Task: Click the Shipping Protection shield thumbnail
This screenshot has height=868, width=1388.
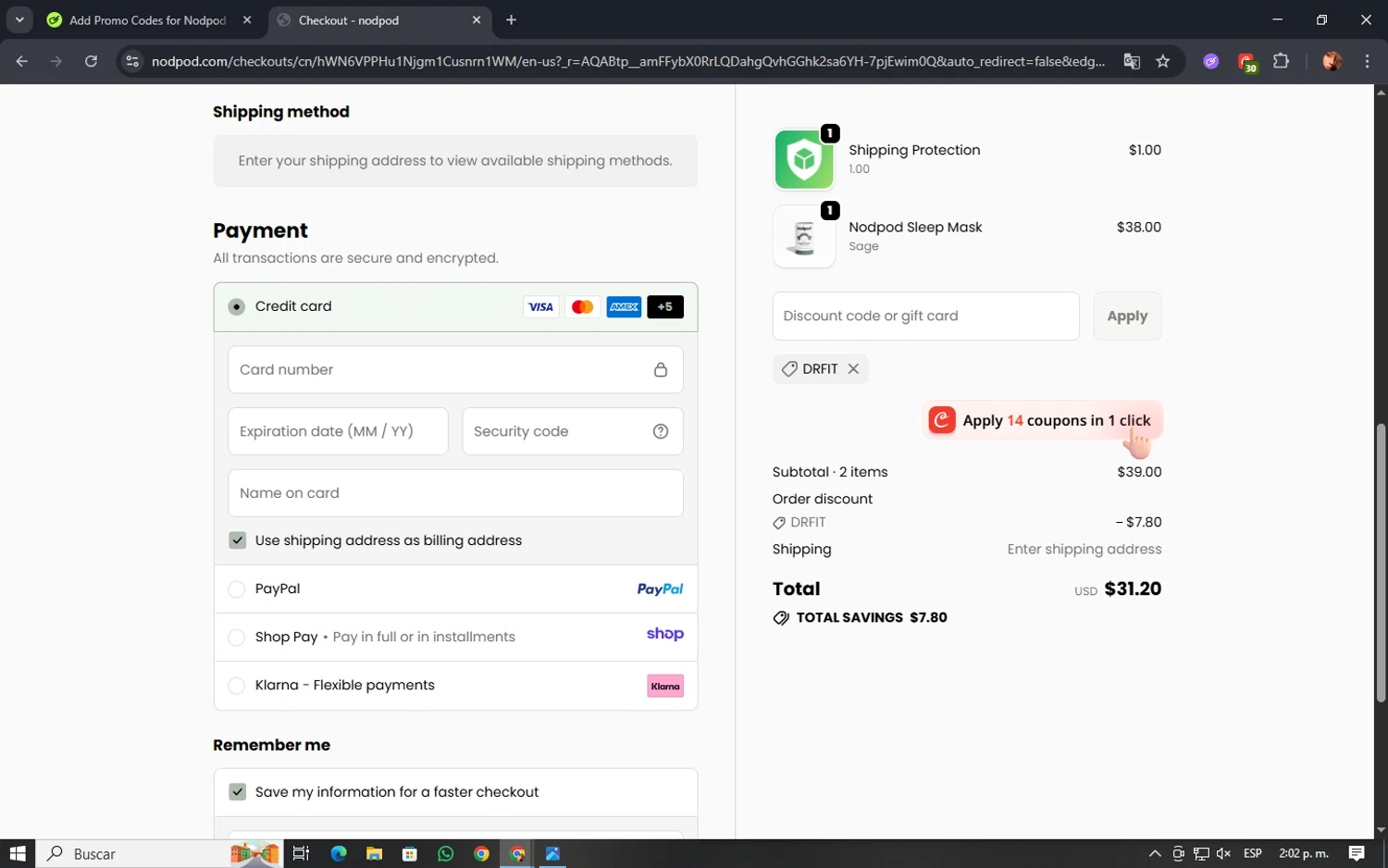Action: 804,159
